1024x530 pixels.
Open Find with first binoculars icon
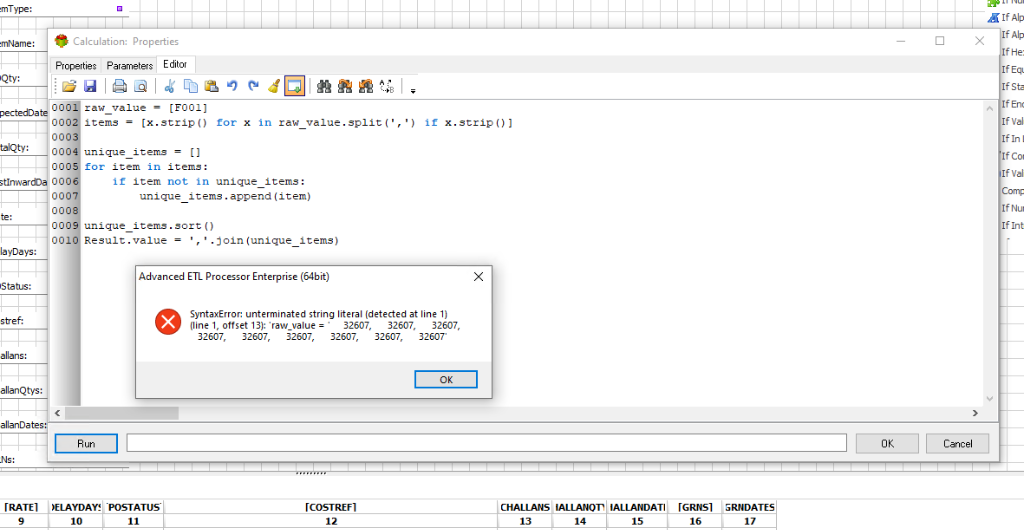point(324,86)
